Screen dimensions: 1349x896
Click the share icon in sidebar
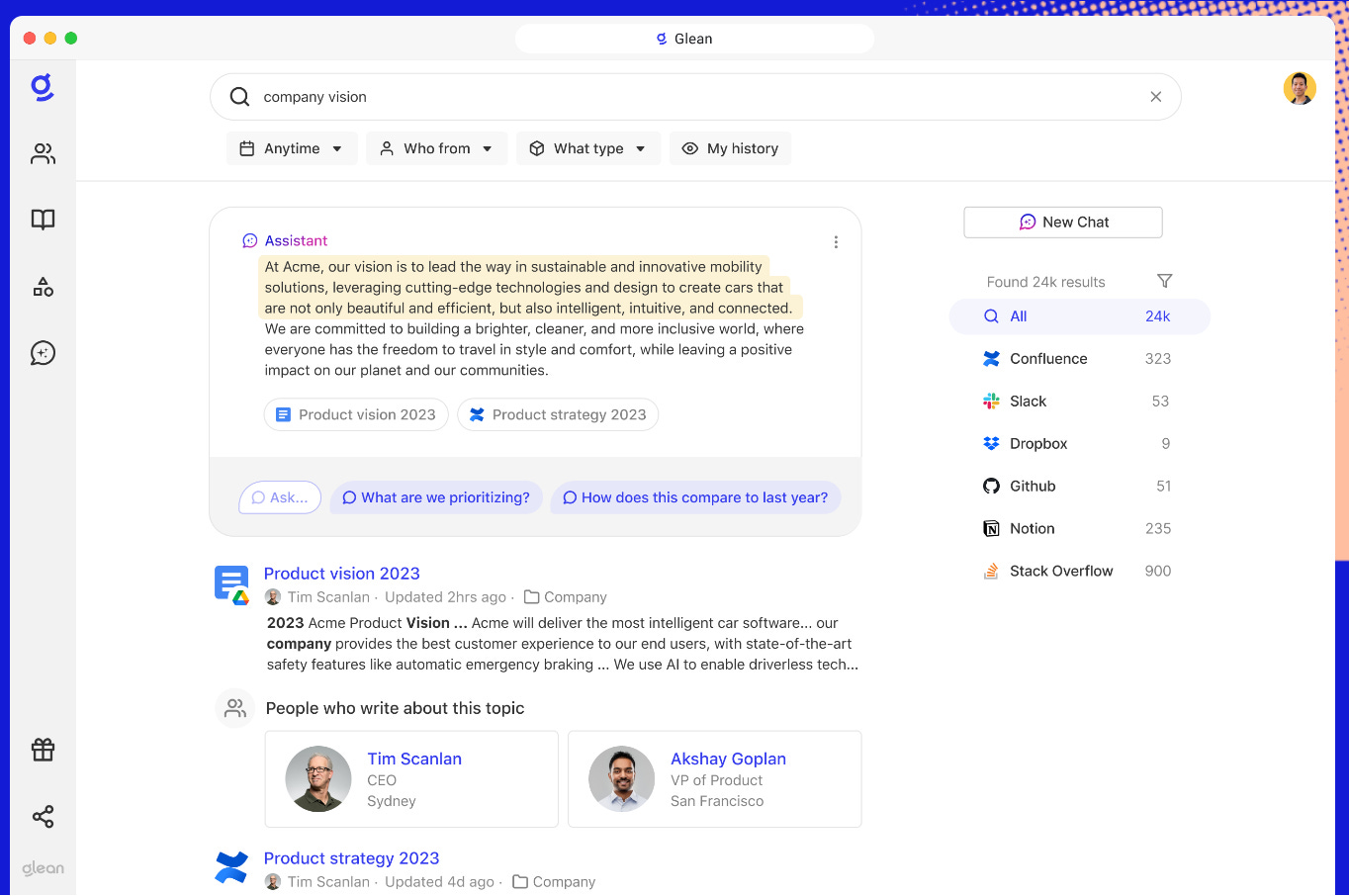click(x=43, y=816)
